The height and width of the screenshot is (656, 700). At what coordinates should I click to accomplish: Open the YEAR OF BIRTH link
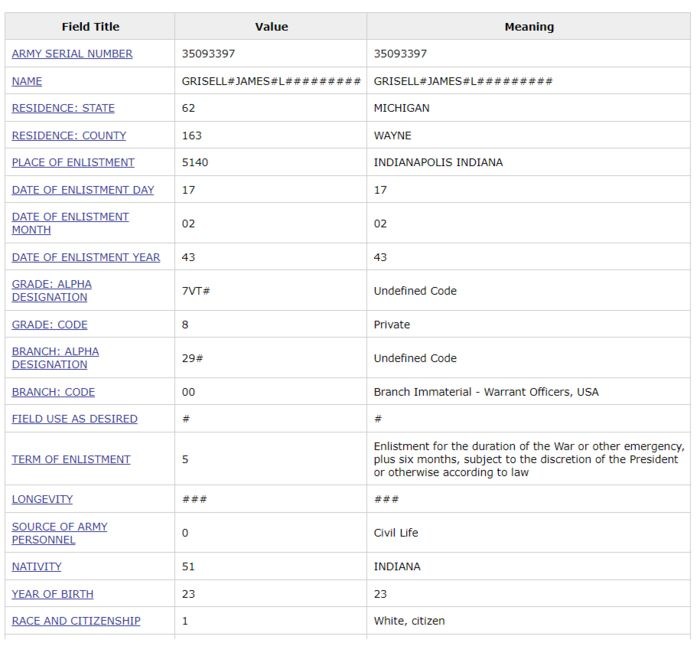tap(53, 594)
